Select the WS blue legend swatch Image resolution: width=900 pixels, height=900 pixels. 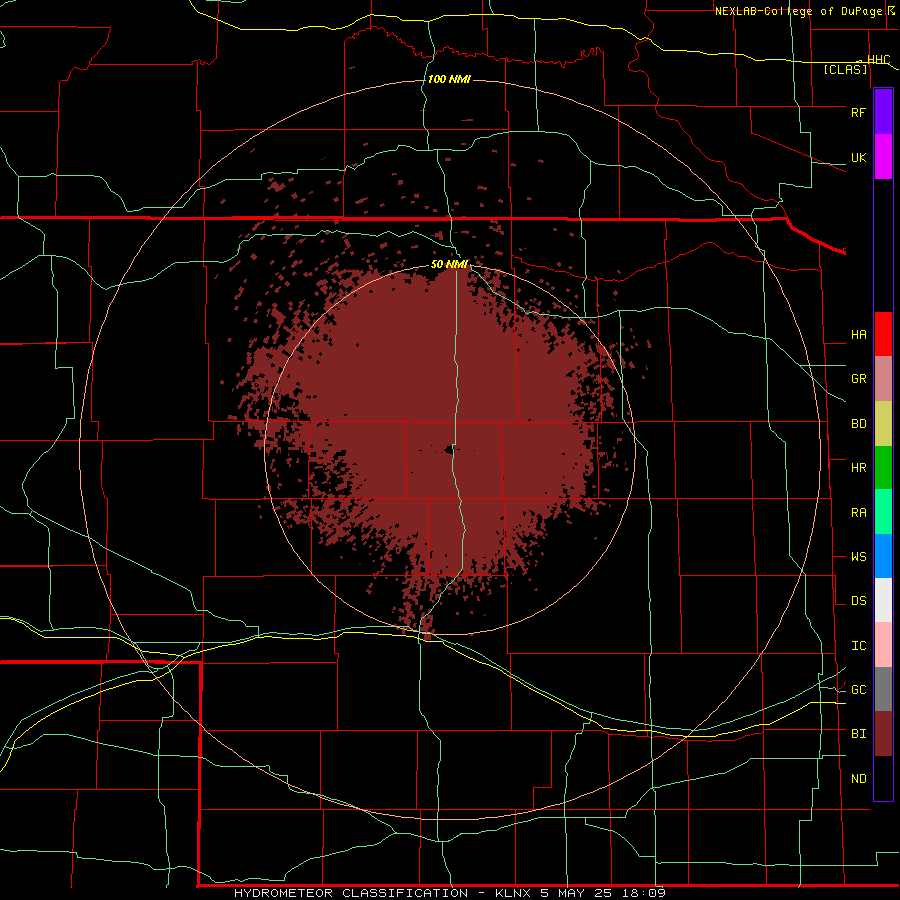coord(883,556)
